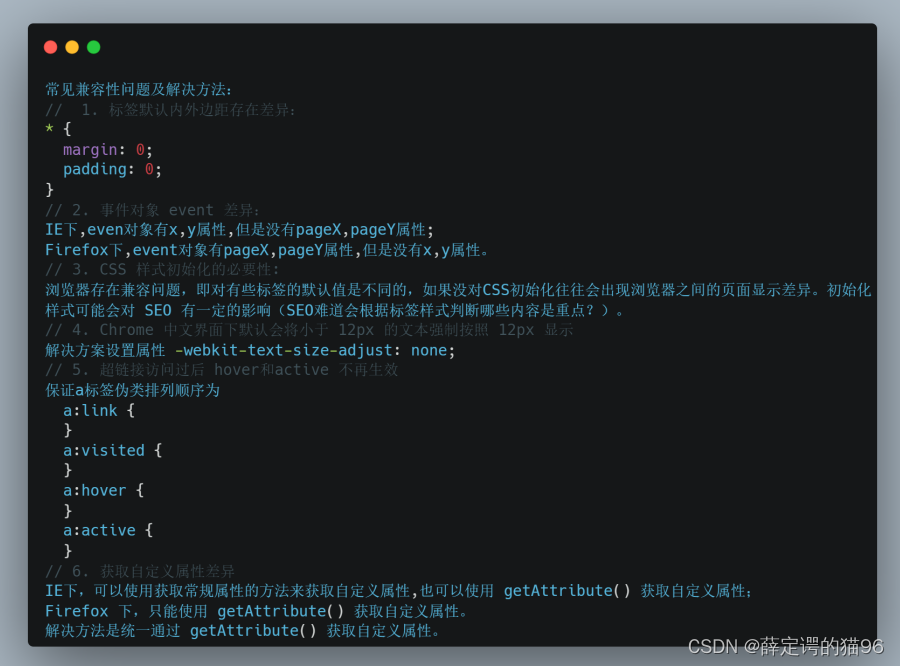Viewport: 900px width, 666px height.
Task: Click the 'a:visited {' line
Action: coord(112,450)
